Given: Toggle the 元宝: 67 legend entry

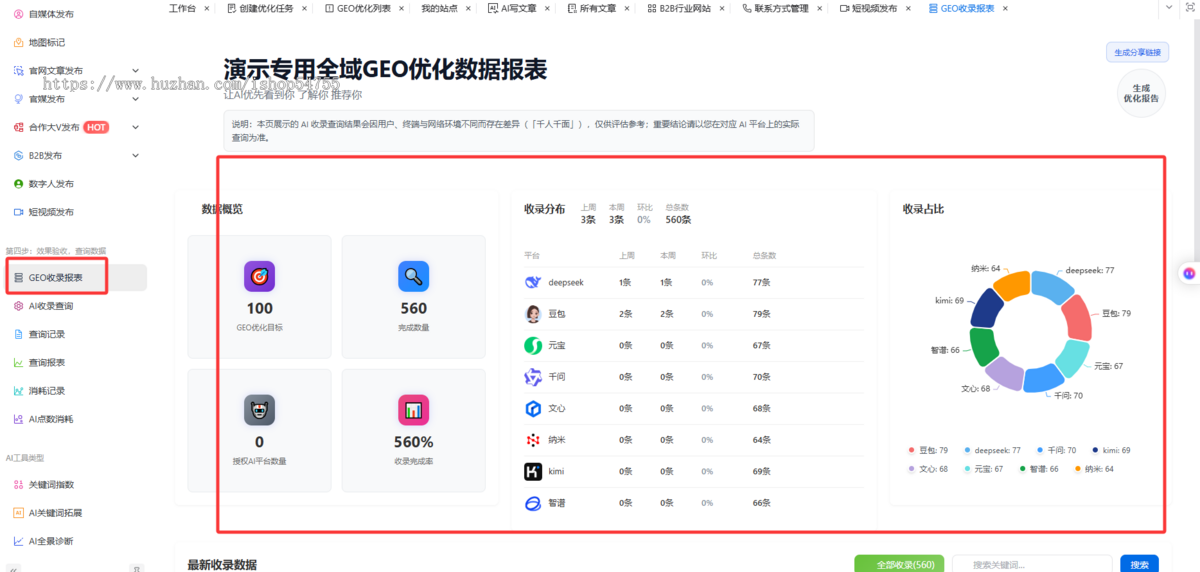Looking at the screenshot, I should click(983, 468).
